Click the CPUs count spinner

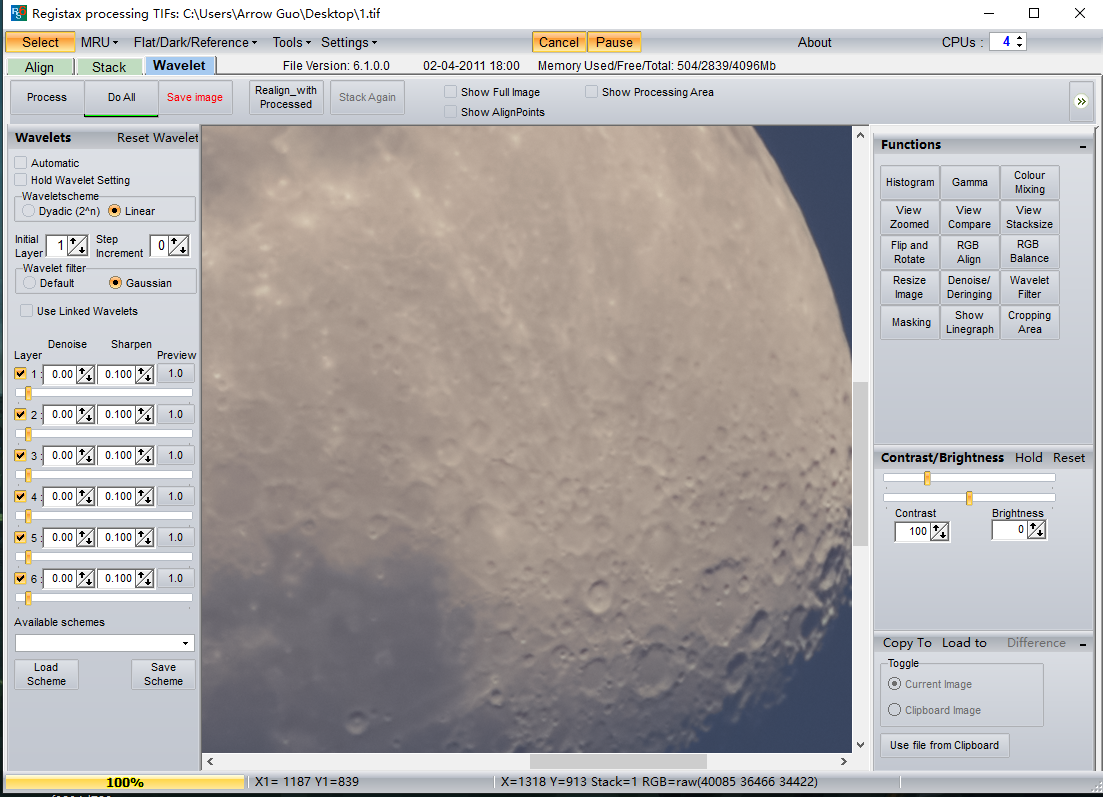1019,42
